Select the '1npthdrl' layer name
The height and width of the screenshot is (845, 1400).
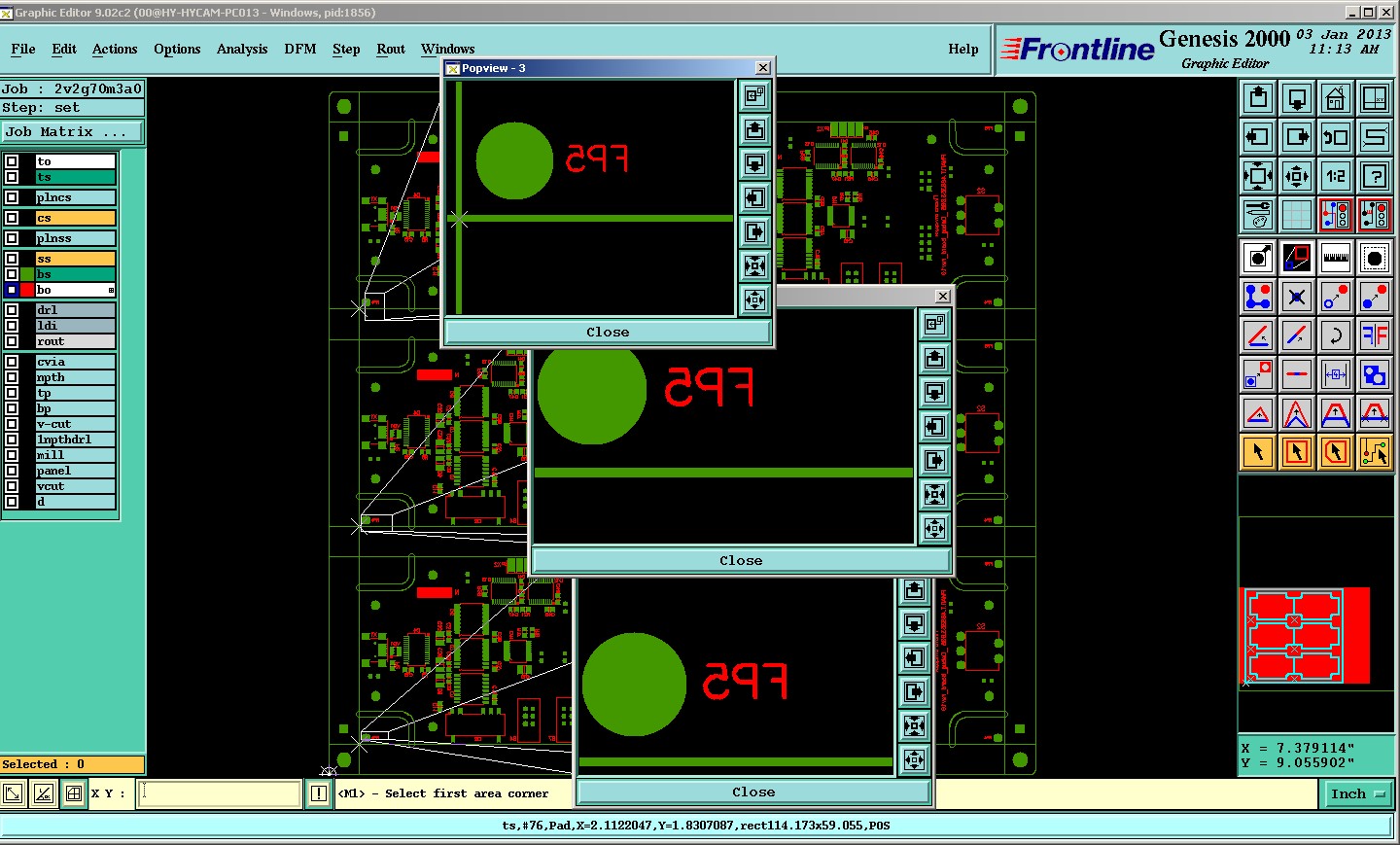[76, 440]
